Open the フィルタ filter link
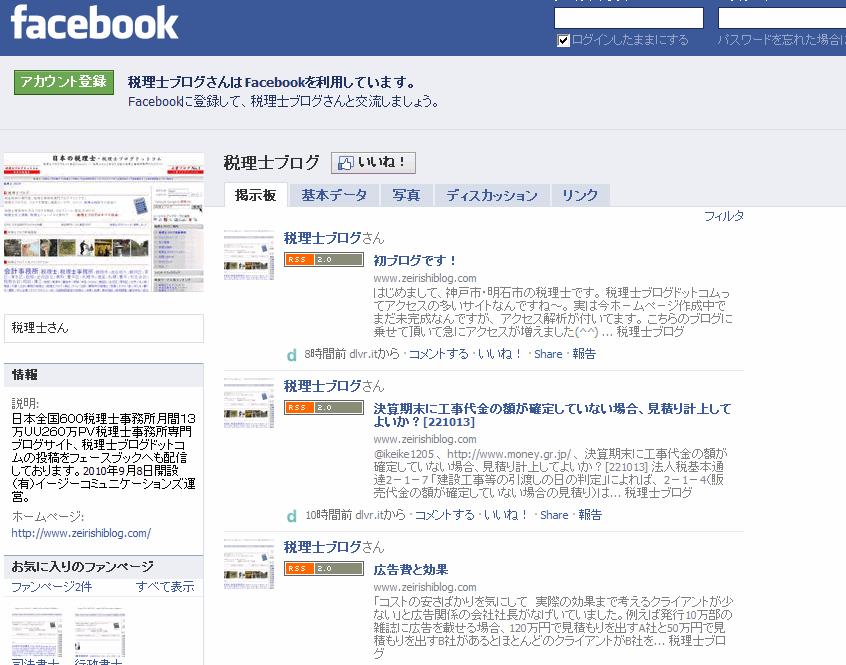846x665 pixels. 724,216
